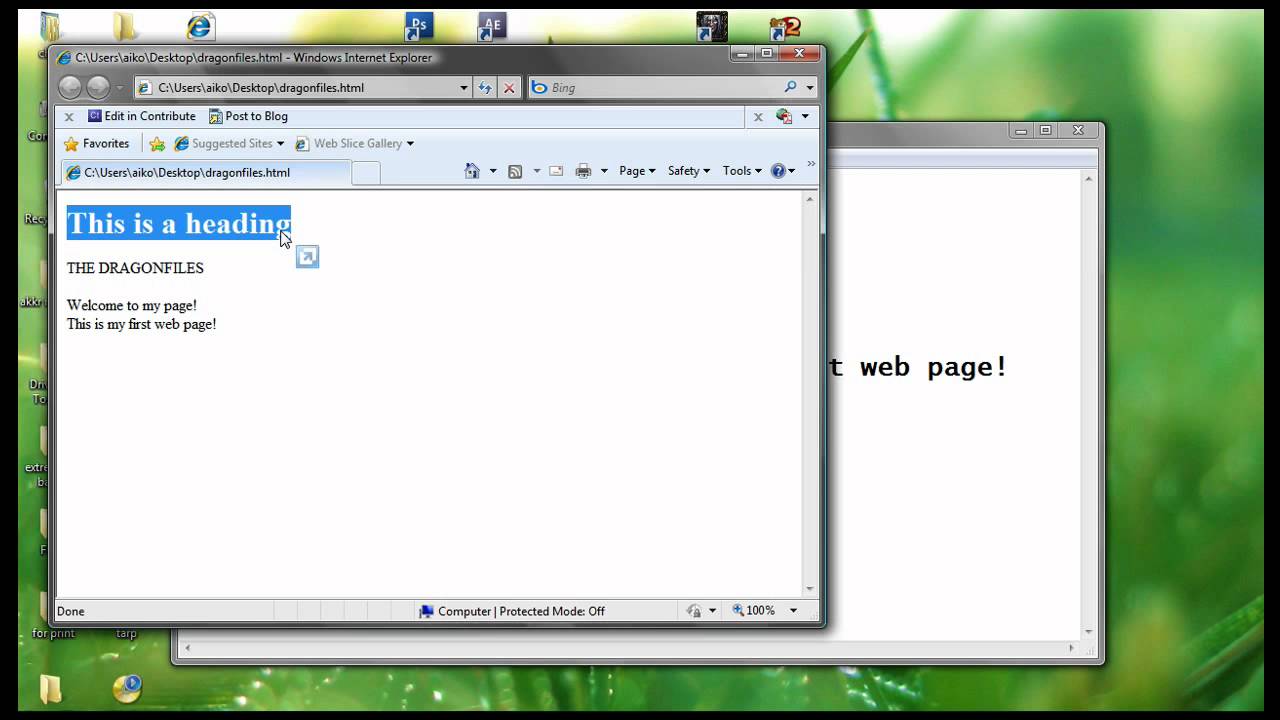Open Photoshop desktop shortcut
Screen dimensions: 1280x720
click(419, 26)
